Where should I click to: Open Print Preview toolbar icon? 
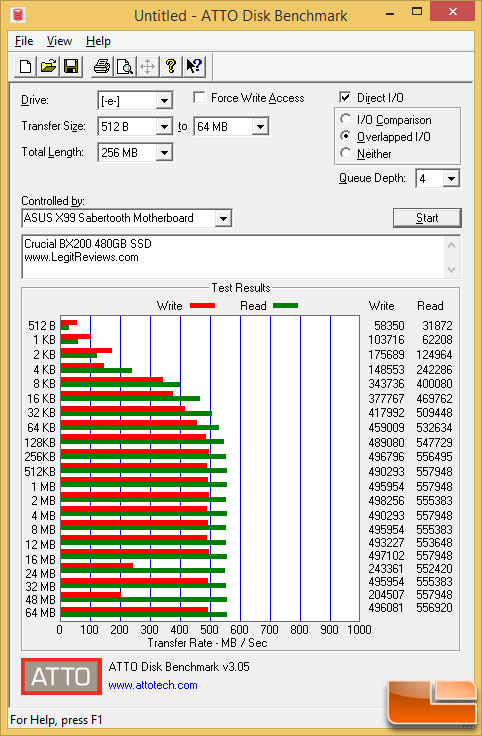[x=125, y=66]
